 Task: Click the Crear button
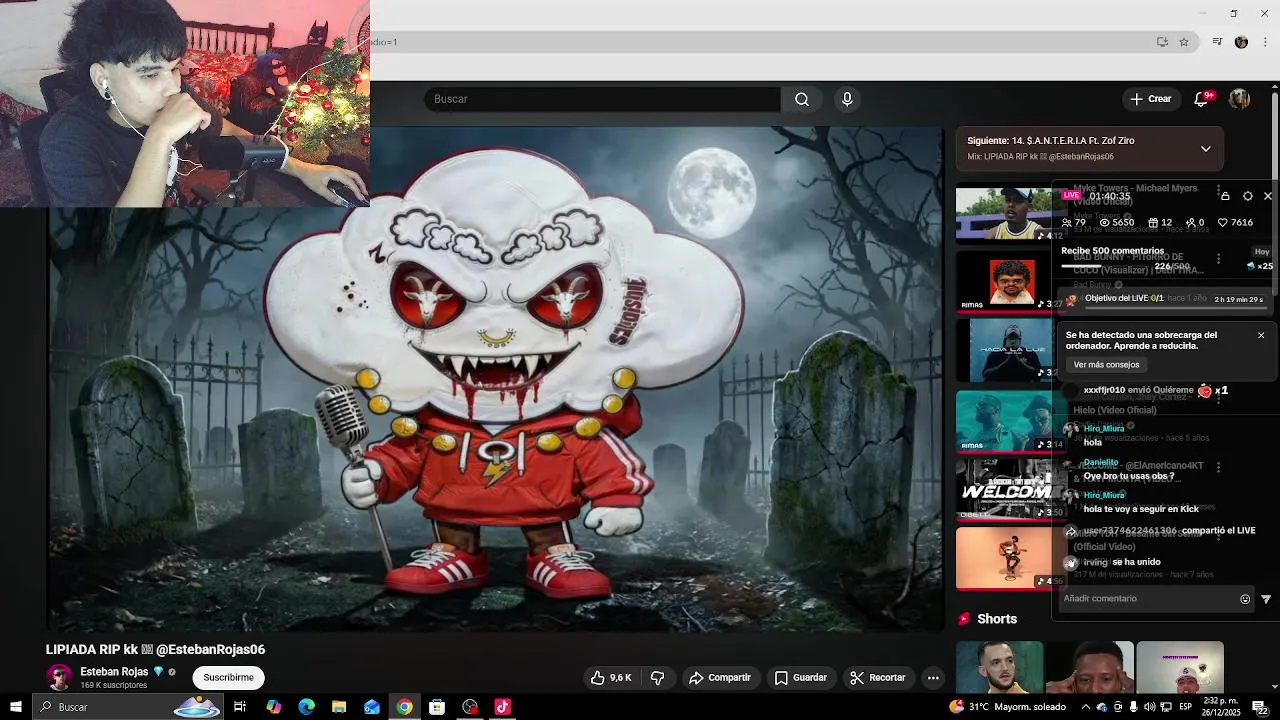[1150, 99]
